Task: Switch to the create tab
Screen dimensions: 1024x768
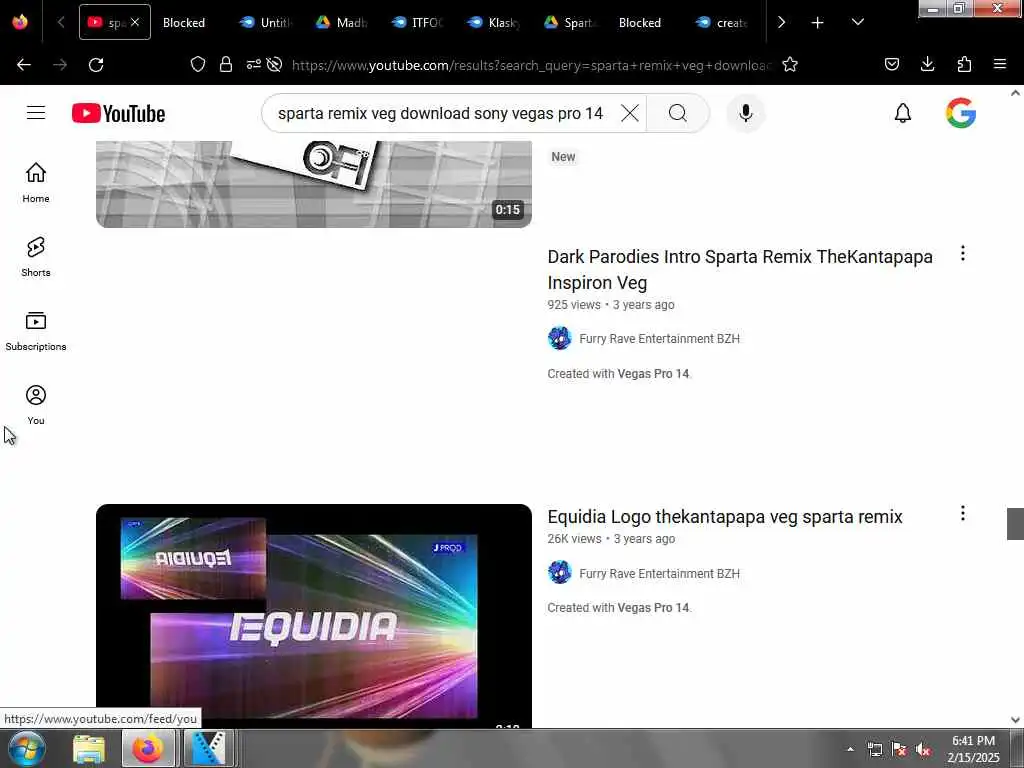Action: [x=723, y=22]
